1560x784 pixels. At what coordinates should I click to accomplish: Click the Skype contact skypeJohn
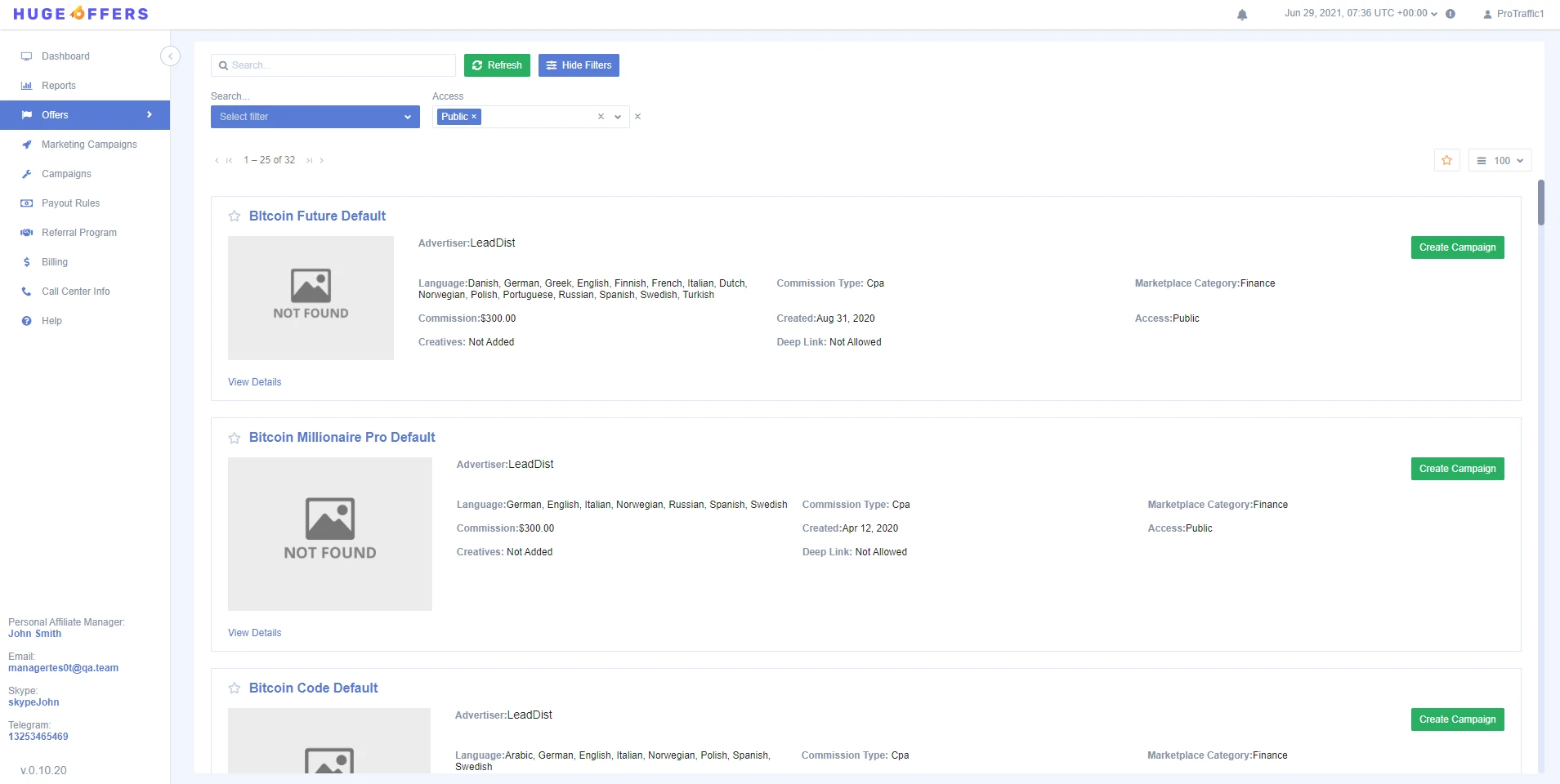coord(34,702)
